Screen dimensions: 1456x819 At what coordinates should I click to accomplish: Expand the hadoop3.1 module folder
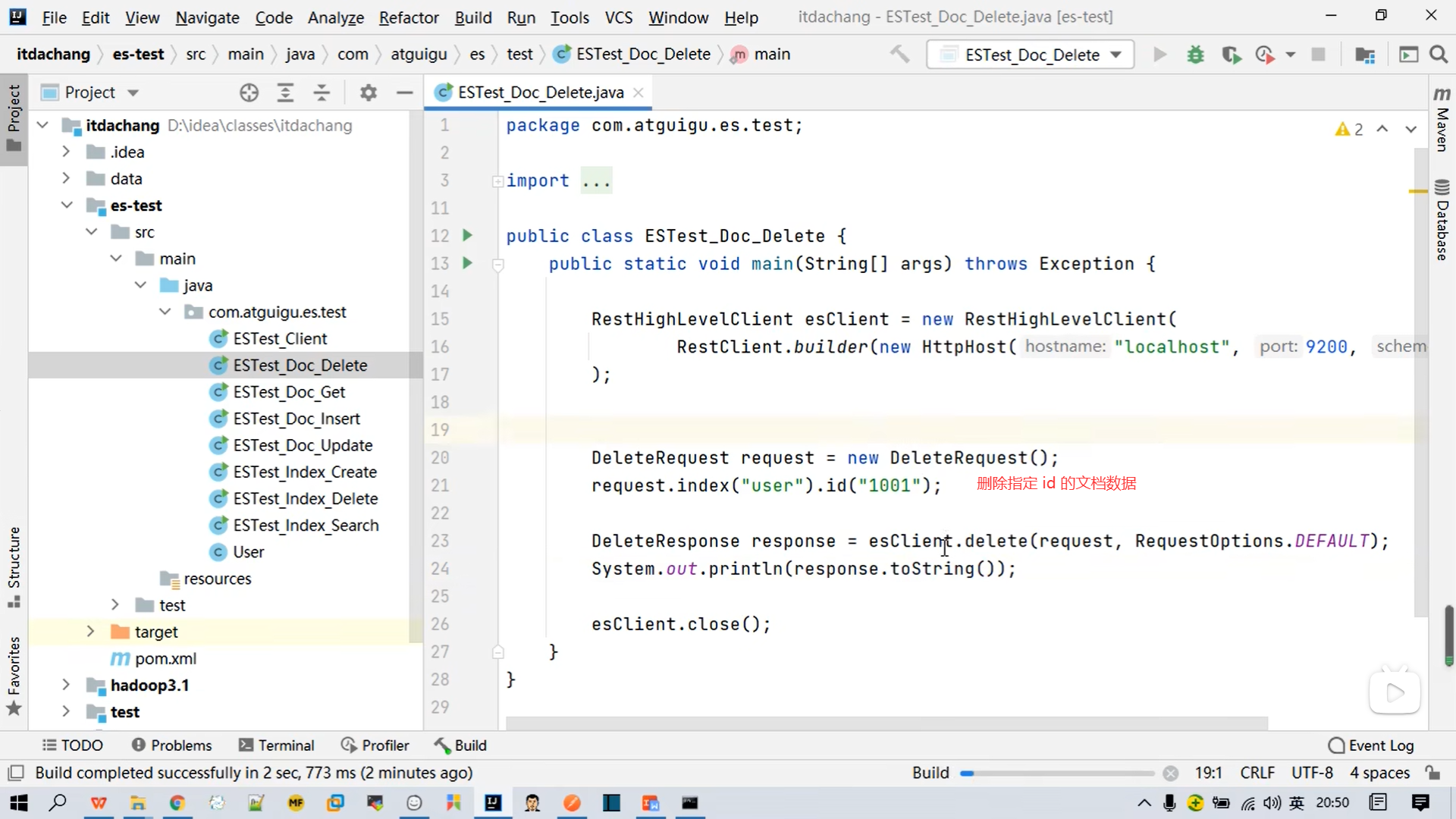[66, 685]
